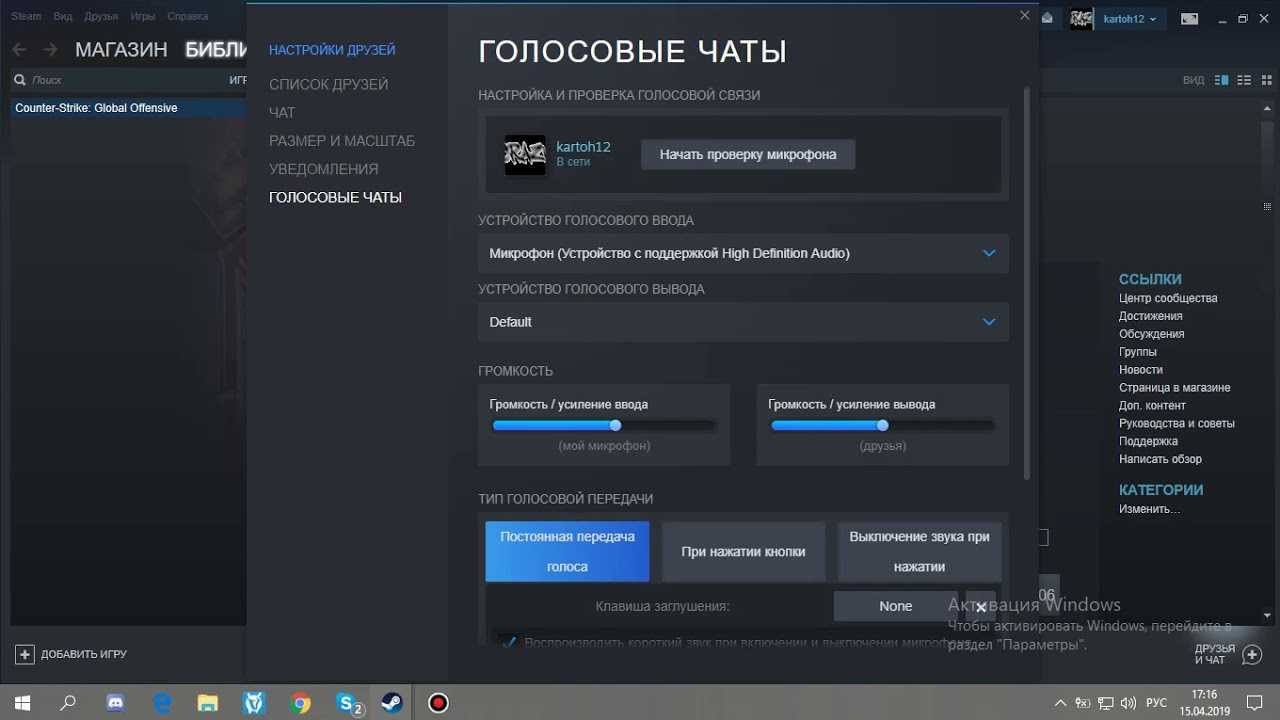Collapse library section with up arrow
The width and height of the screenshot is (1280, 720).
click(1267, 106)
